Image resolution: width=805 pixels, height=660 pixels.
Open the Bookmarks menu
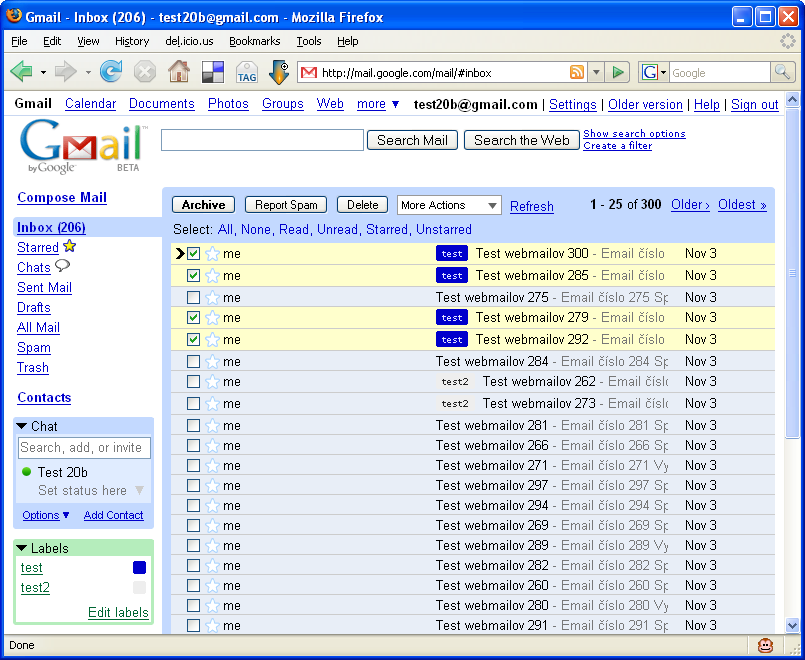click(x=255, y=41)
